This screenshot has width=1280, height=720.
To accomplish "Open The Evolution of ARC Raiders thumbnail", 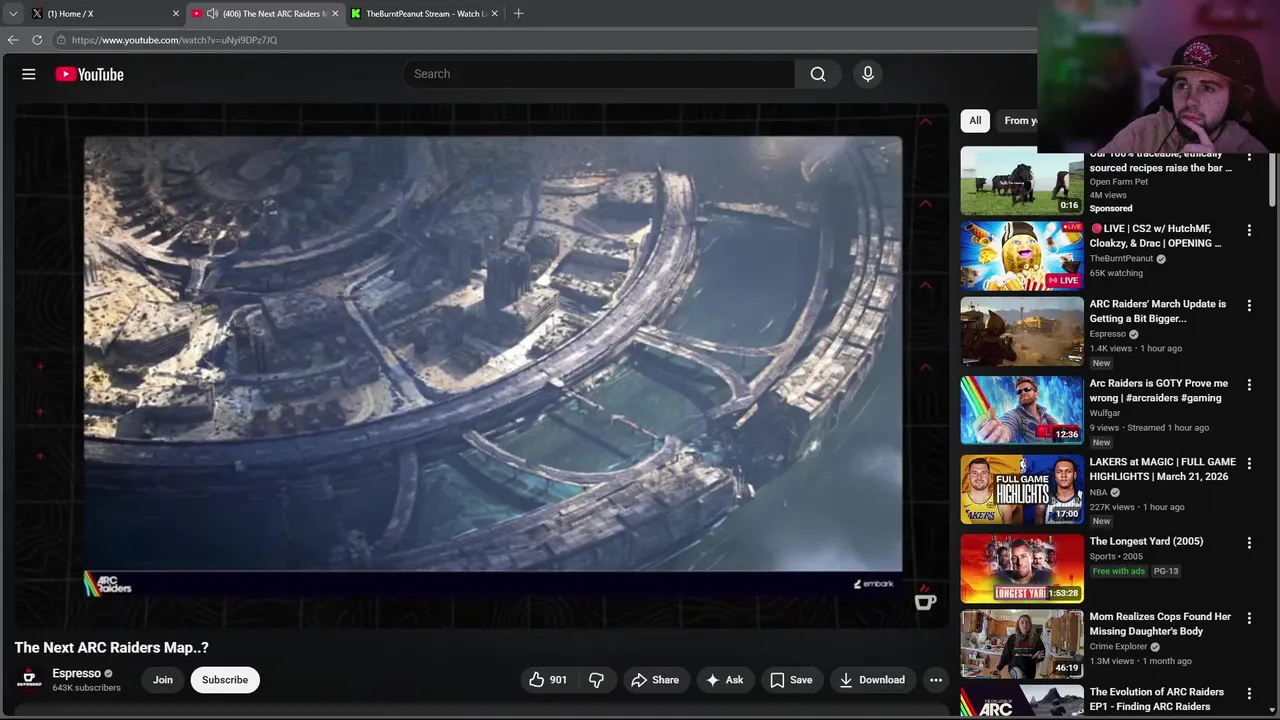I will click(x=1022, y=702).
